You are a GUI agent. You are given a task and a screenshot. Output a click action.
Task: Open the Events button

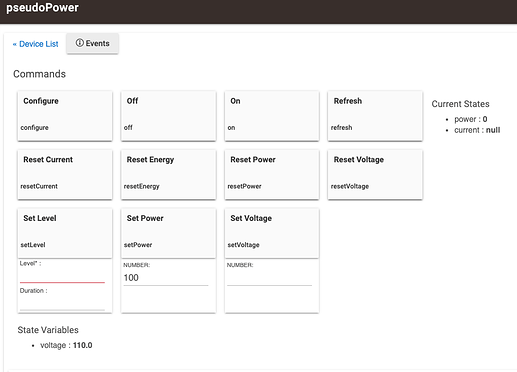point(92,43)
